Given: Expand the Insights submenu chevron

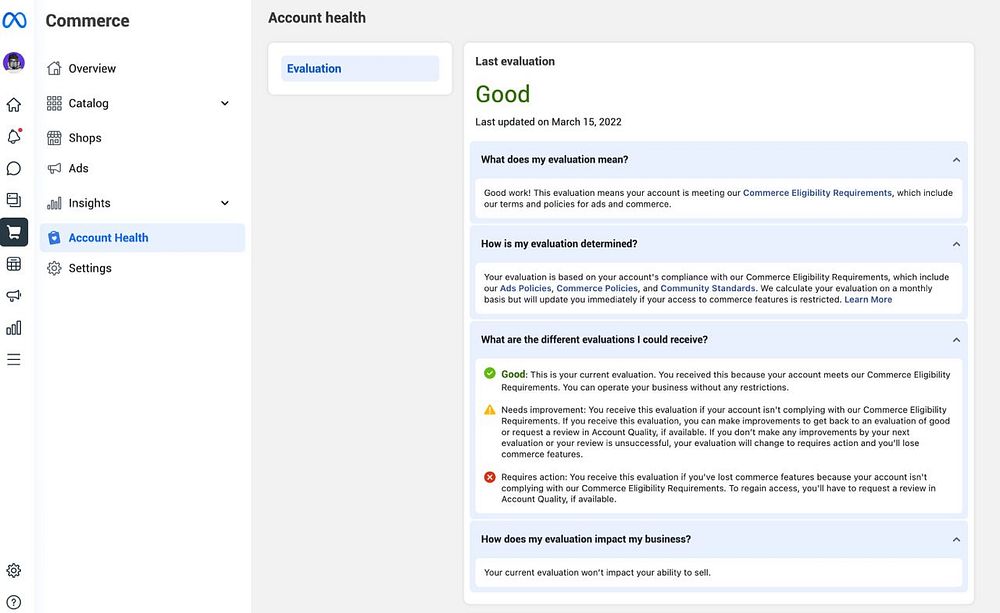Looking at the screenshot, I should pos(224,203).
